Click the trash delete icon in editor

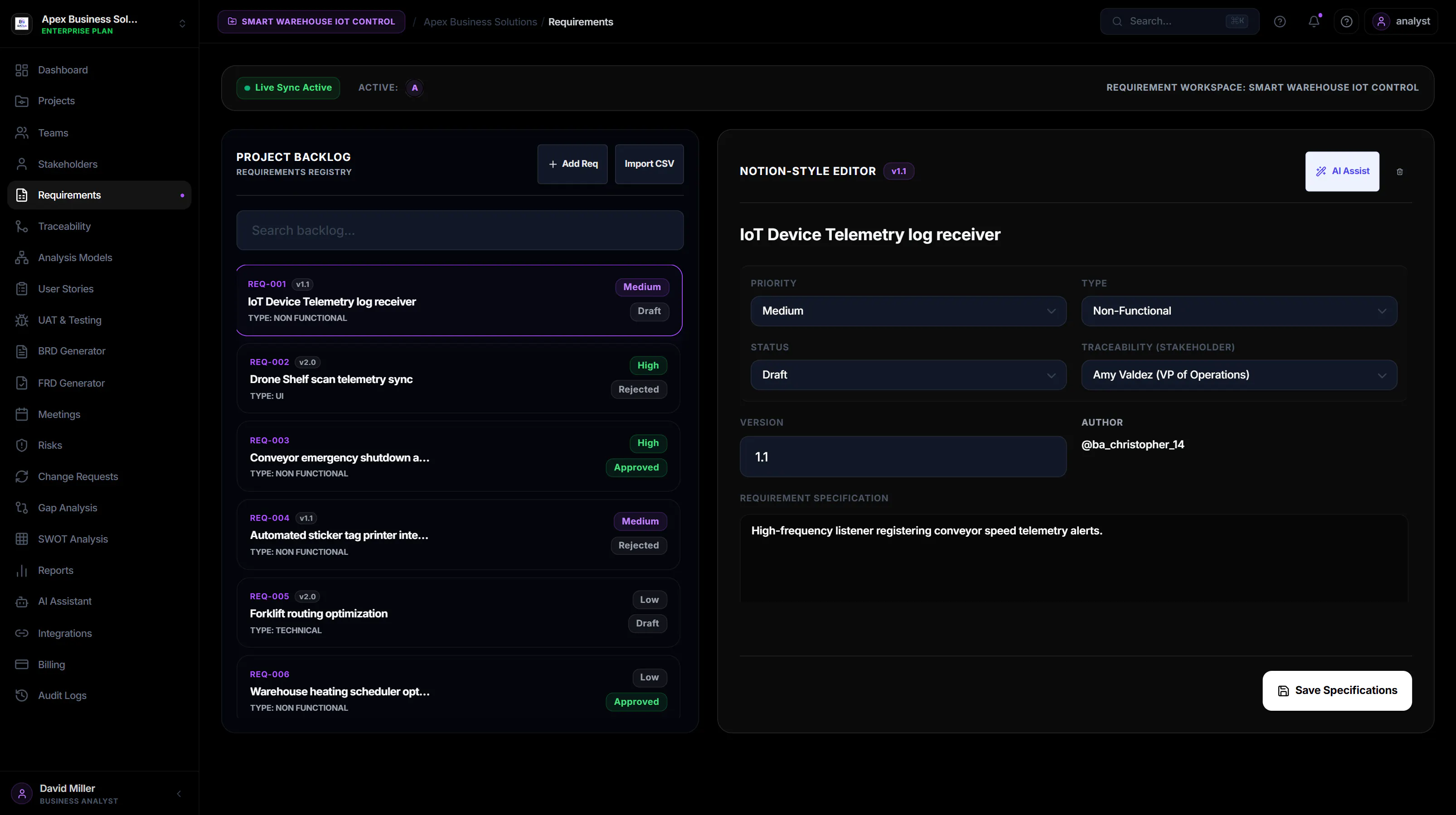tap(1399, 171)
